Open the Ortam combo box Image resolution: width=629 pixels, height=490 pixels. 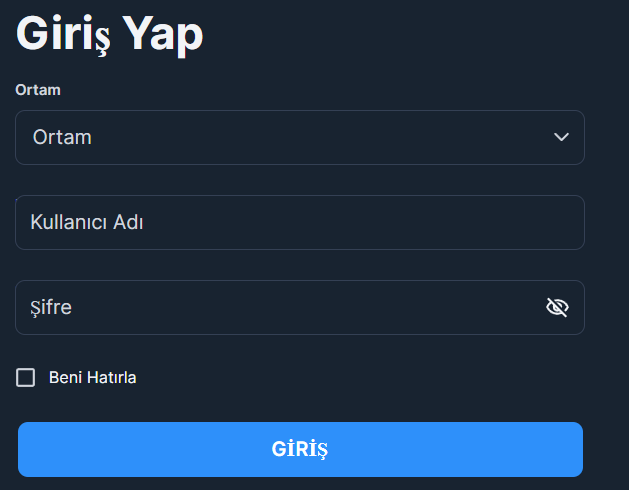(x=300, y=137)
